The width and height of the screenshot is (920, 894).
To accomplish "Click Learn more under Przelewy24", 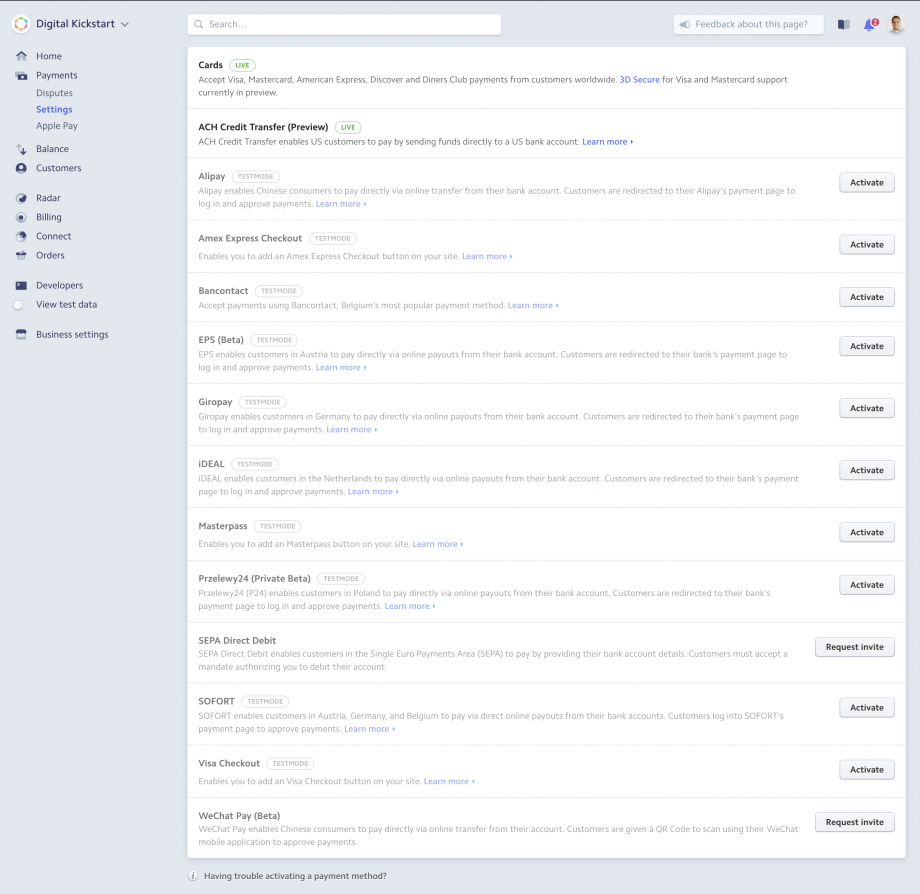I will (x=410, y=607).
